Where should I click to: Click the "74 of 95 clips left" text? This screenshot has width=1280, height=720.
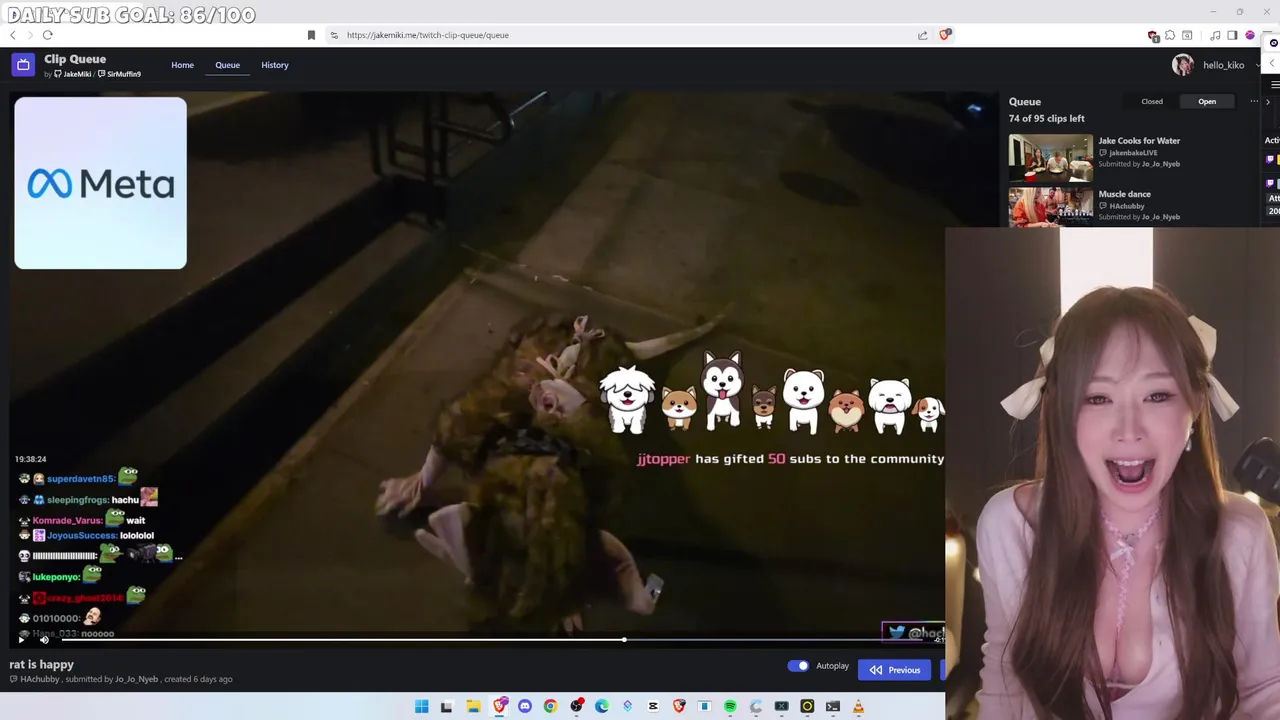tap(1046, 118)
